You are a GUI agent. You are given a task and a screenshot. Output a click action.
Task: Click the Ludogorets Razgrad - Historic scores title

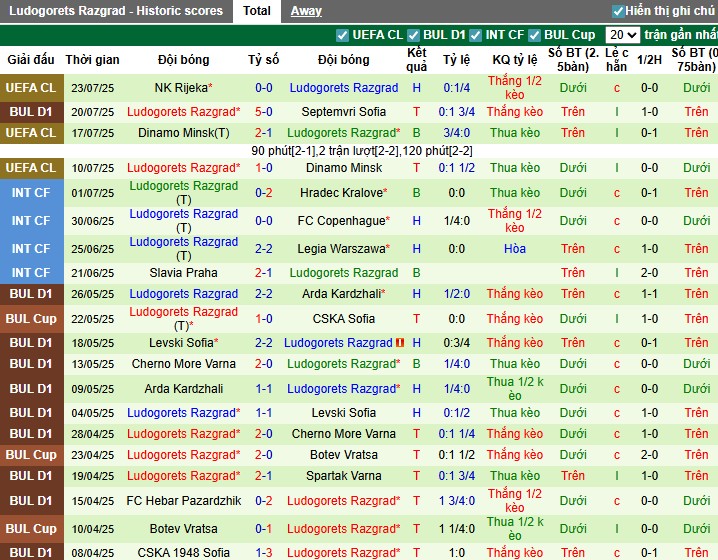pos(116,11)
